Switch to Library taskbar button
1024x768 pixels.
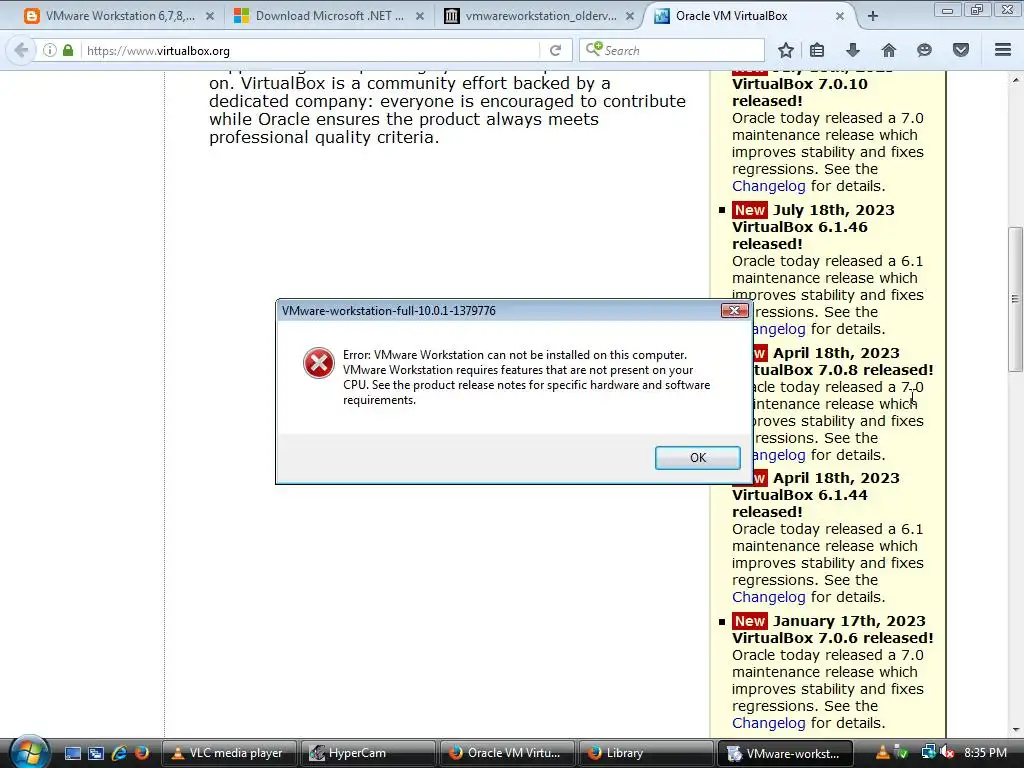click(x=646, y=753)
